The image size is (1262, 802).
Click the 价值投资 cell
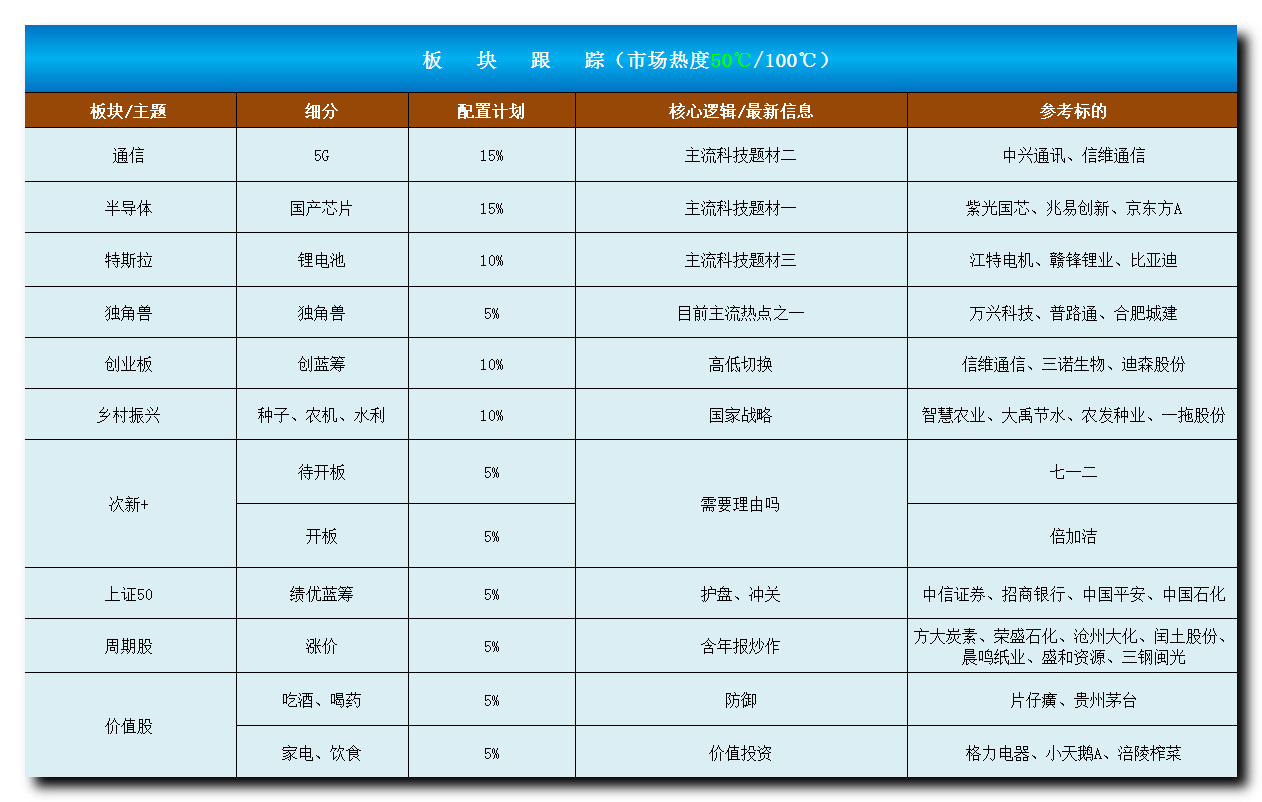741,752
